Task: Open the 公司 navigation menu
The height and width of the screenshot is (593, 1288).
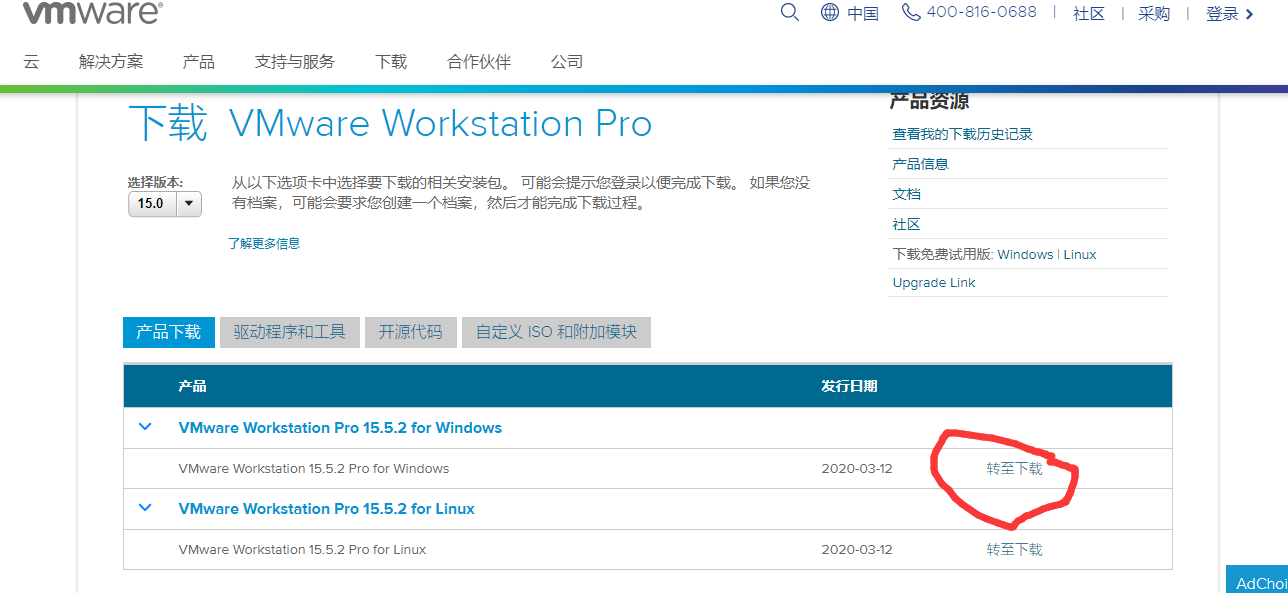Action: pos(567,62)
